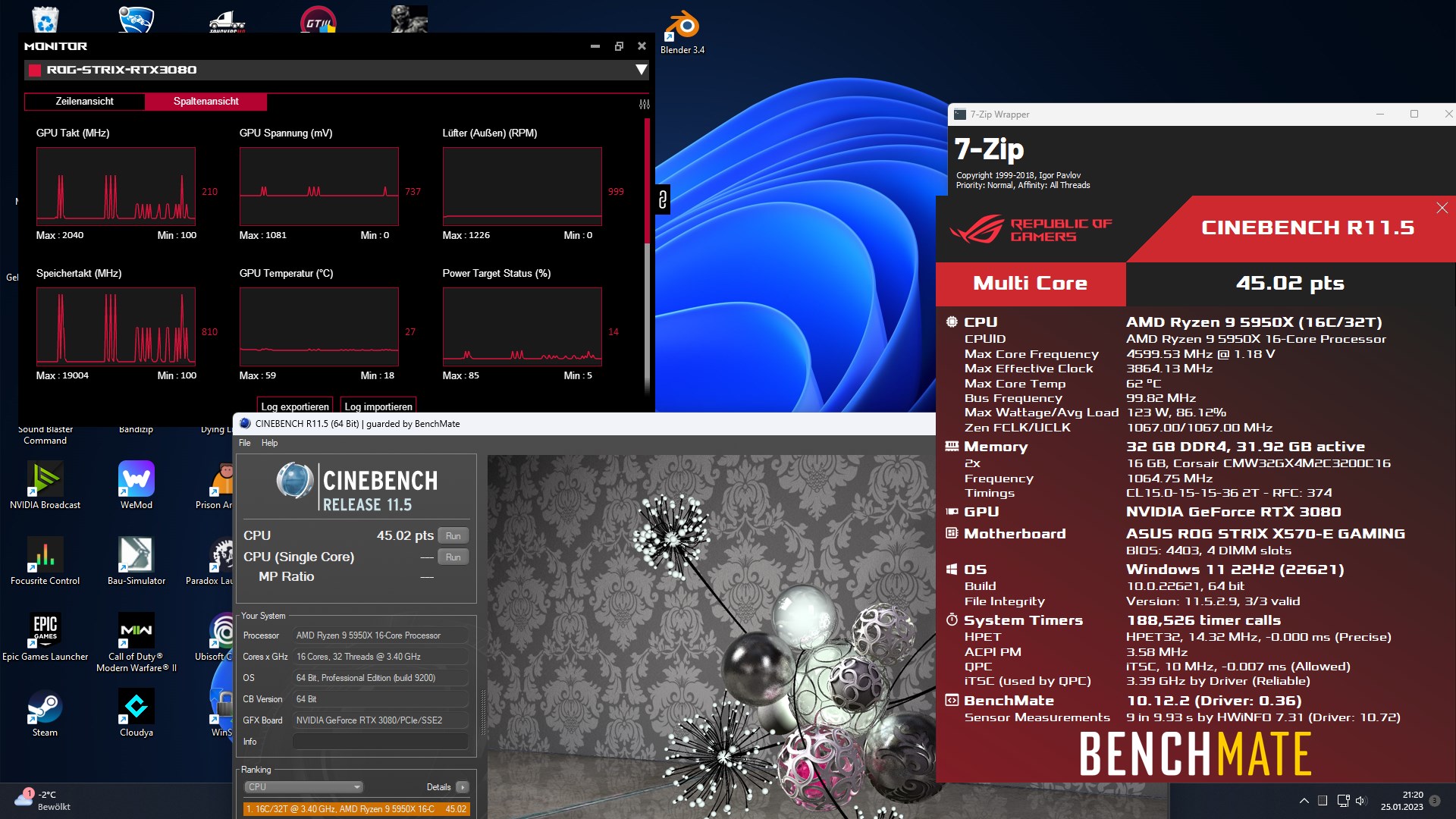The height and width of the screenshot is (819, 1456).
Task: Click the network icon in the system tray
Action: (1343, 801)
